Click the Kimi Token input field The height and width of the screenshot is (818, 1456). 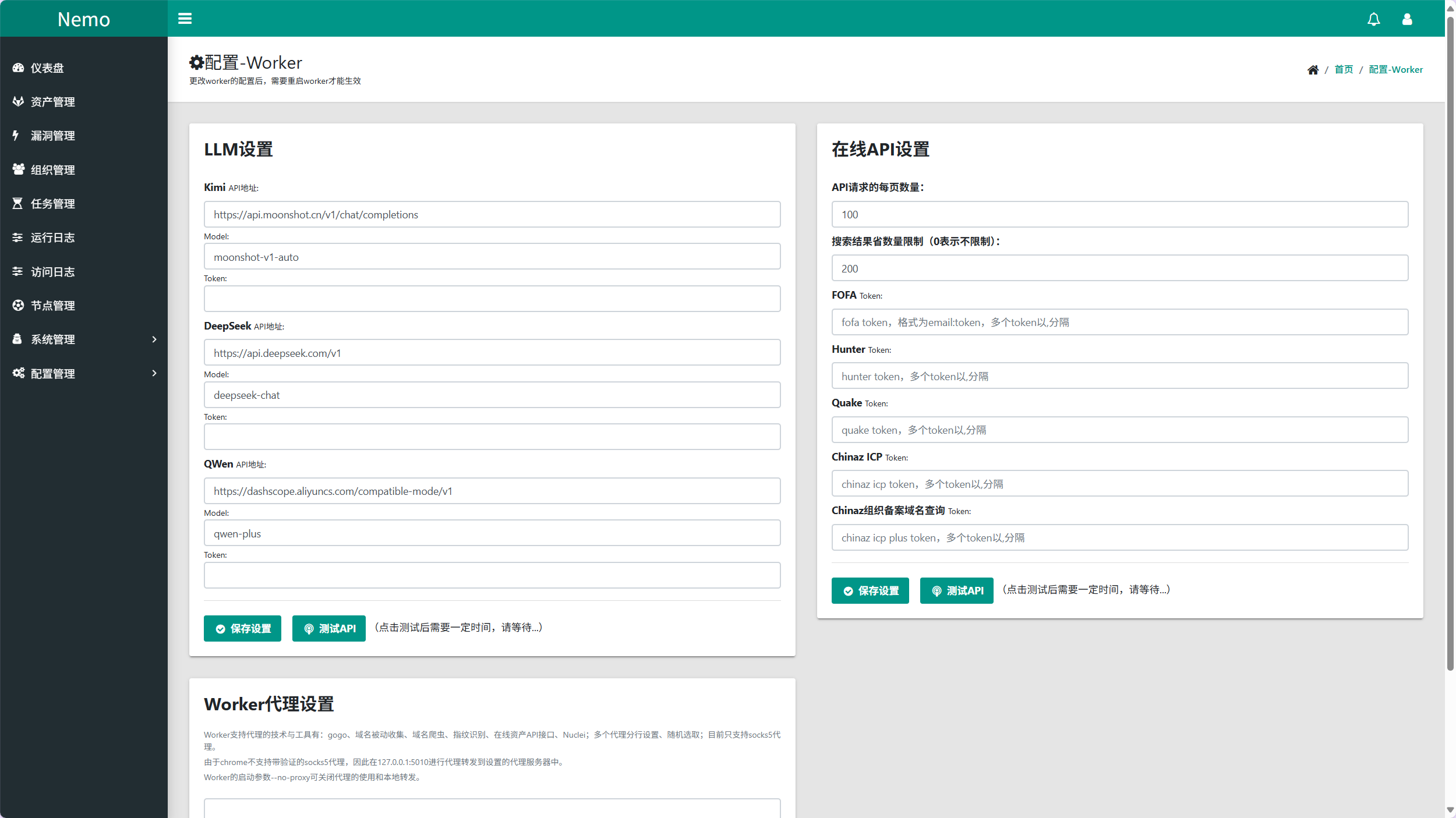492,299
